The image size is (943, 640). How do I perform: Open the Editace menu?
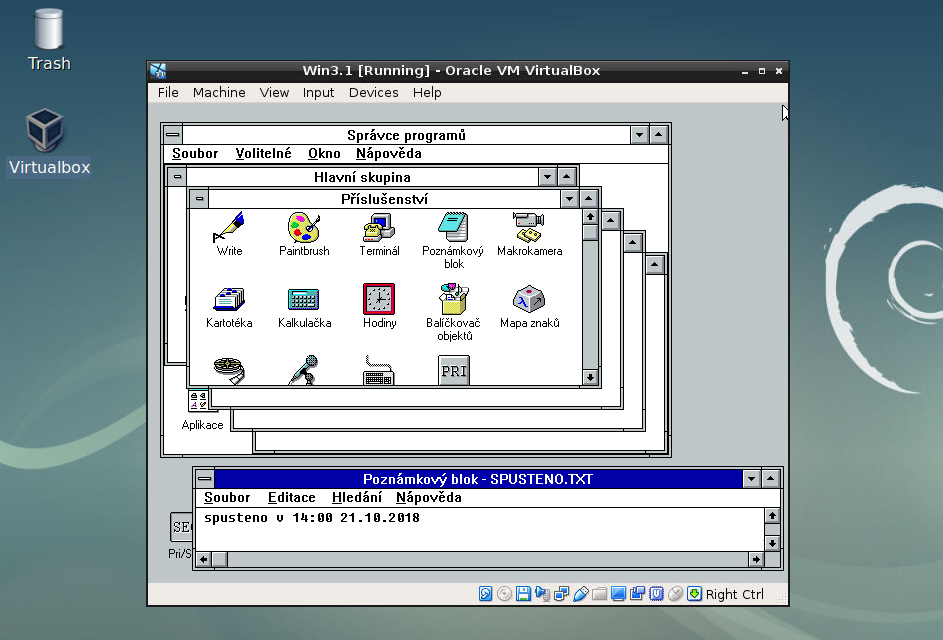point(292,498)
